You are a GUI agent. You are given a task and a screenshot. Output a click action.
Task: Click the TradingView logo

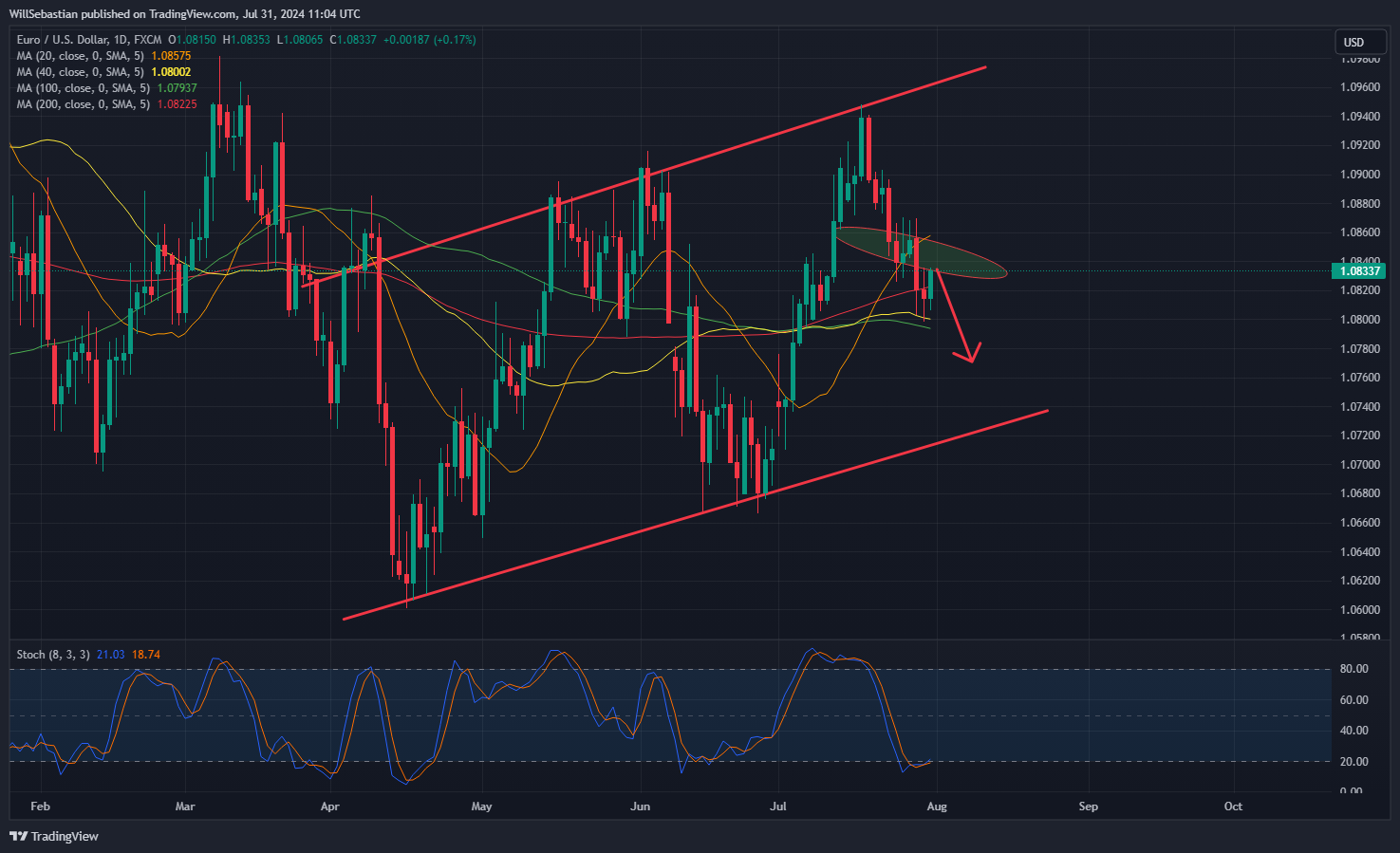pos(54,836)
